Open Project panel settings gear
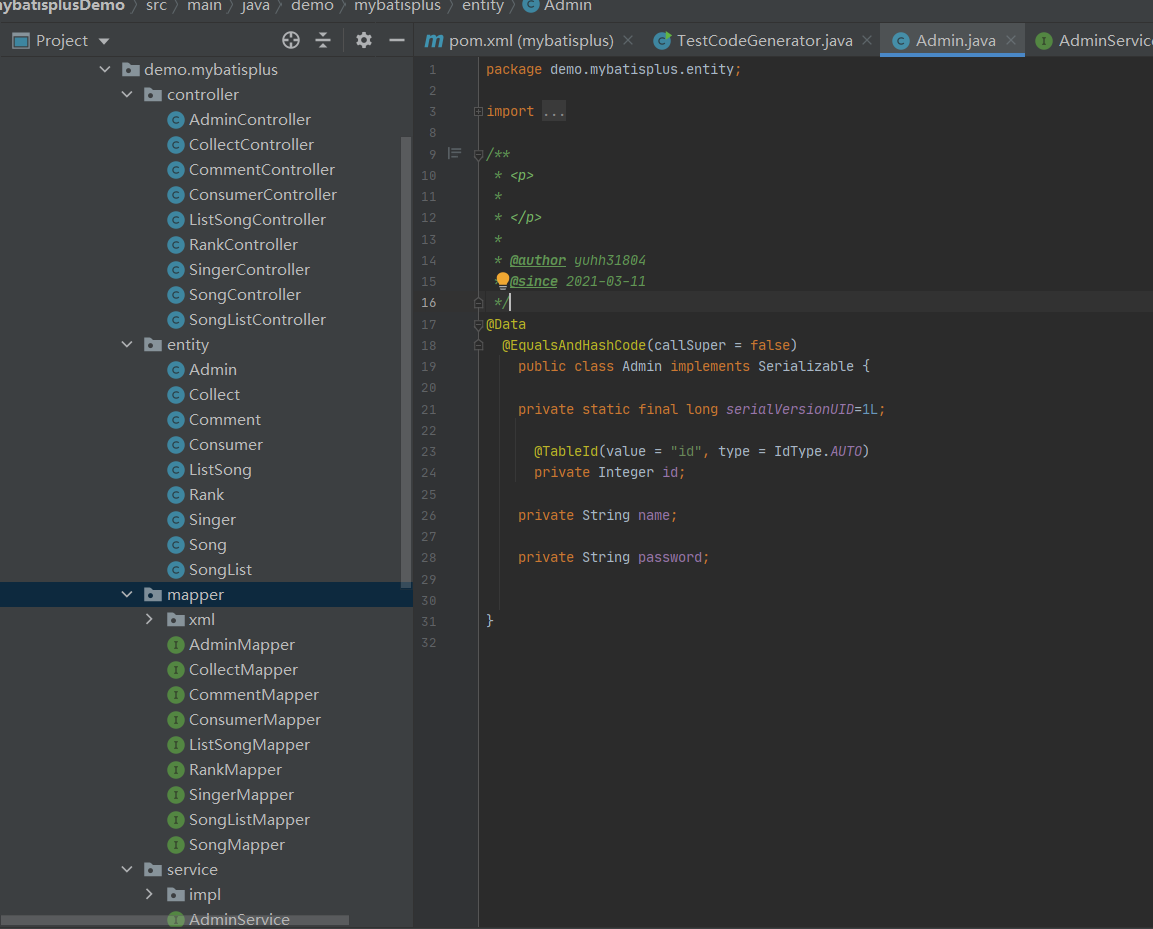The image size is (1153, 929). [363, 40]
